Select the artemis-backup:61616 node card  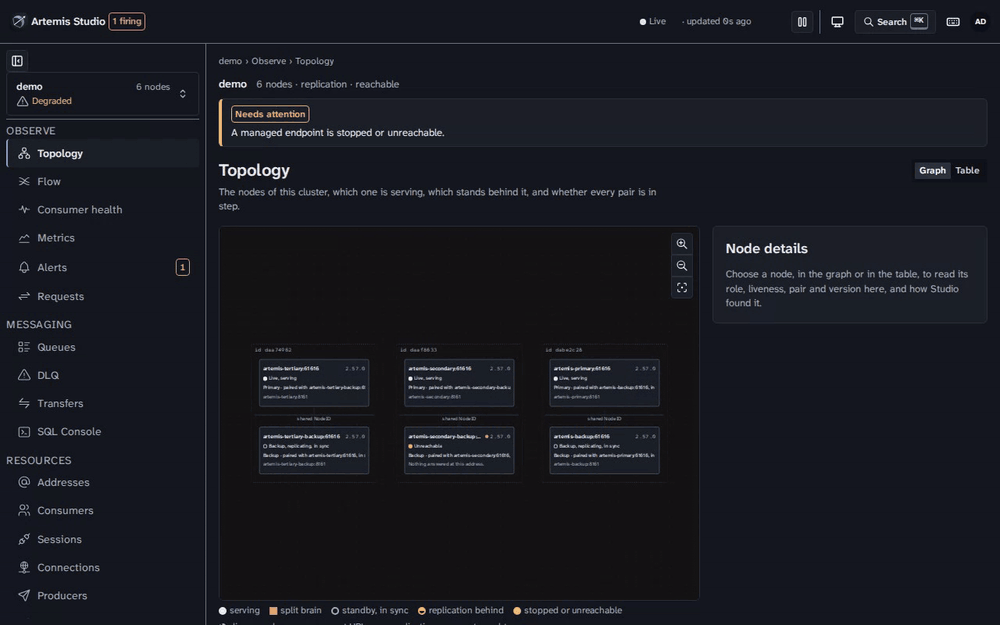(x=605, y=450)
